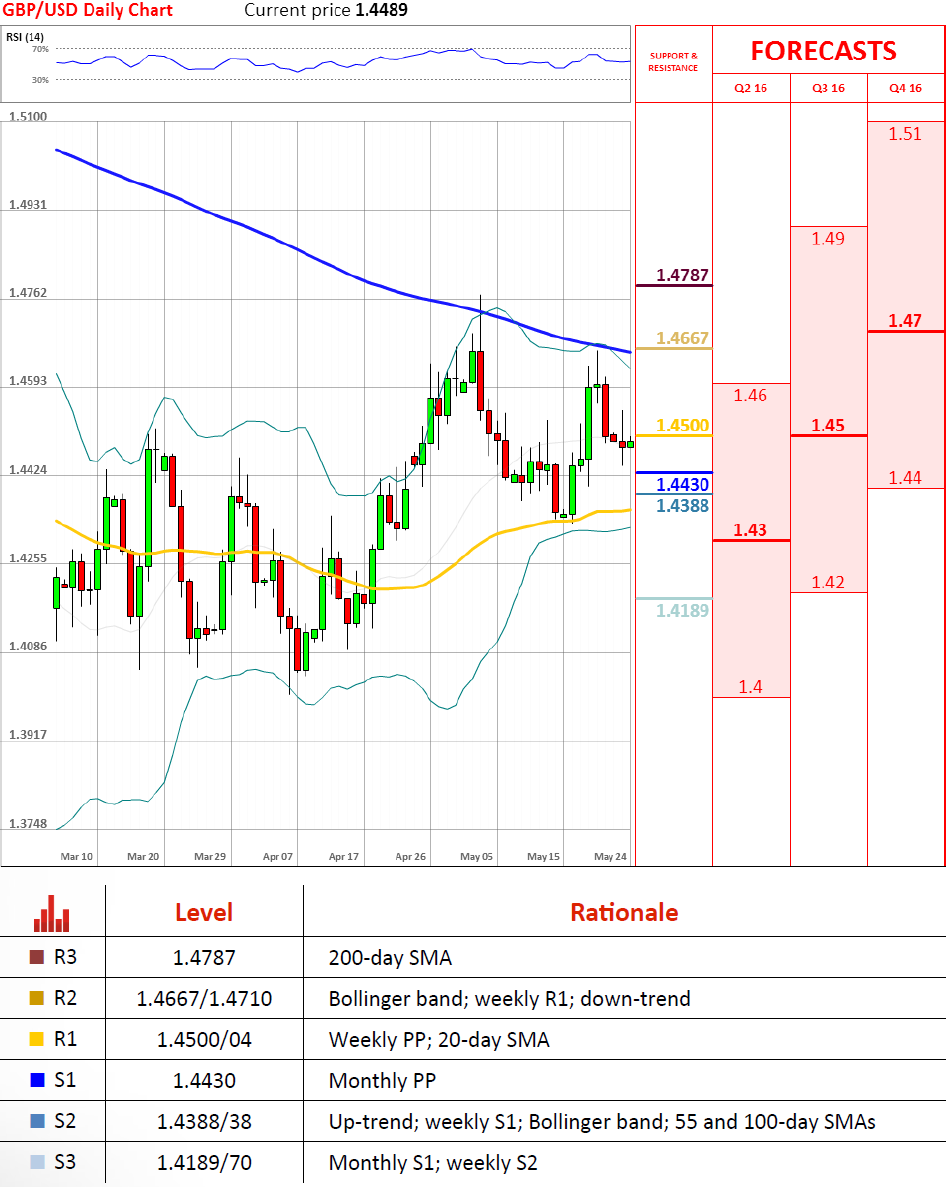The height and width of the screenshot is (1187, 950).
Task: Click the Q3 16 low forecast 1.42
Action: pyautogui.click(x=828, y=582)
